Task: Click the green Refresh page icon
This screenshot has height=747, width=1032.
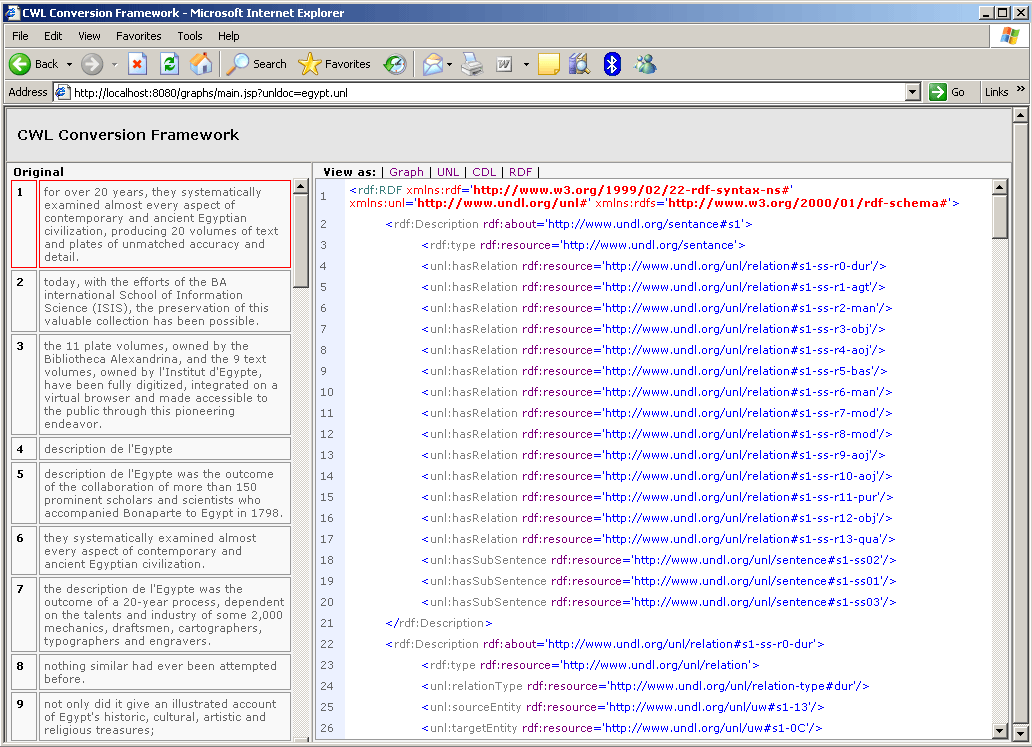Action: click(x=169, y=64)
